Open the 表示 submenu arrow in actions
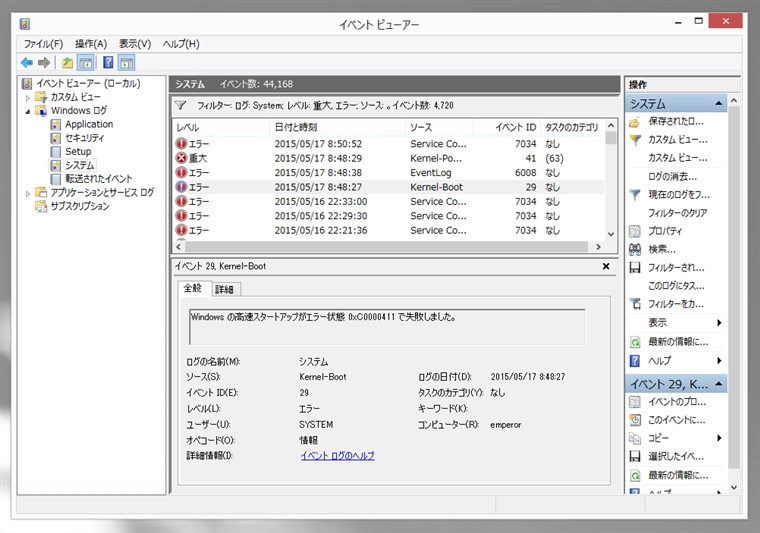The width and height of the screenshot is (760, 533). [x=719, y=323]
